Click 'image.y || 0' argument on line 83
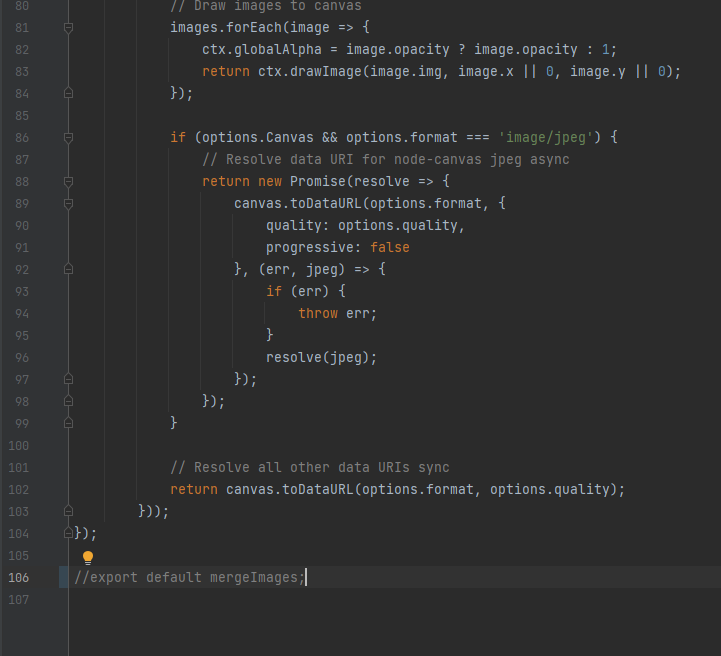This screenshot has height=656, width=721. coord(618,72)
